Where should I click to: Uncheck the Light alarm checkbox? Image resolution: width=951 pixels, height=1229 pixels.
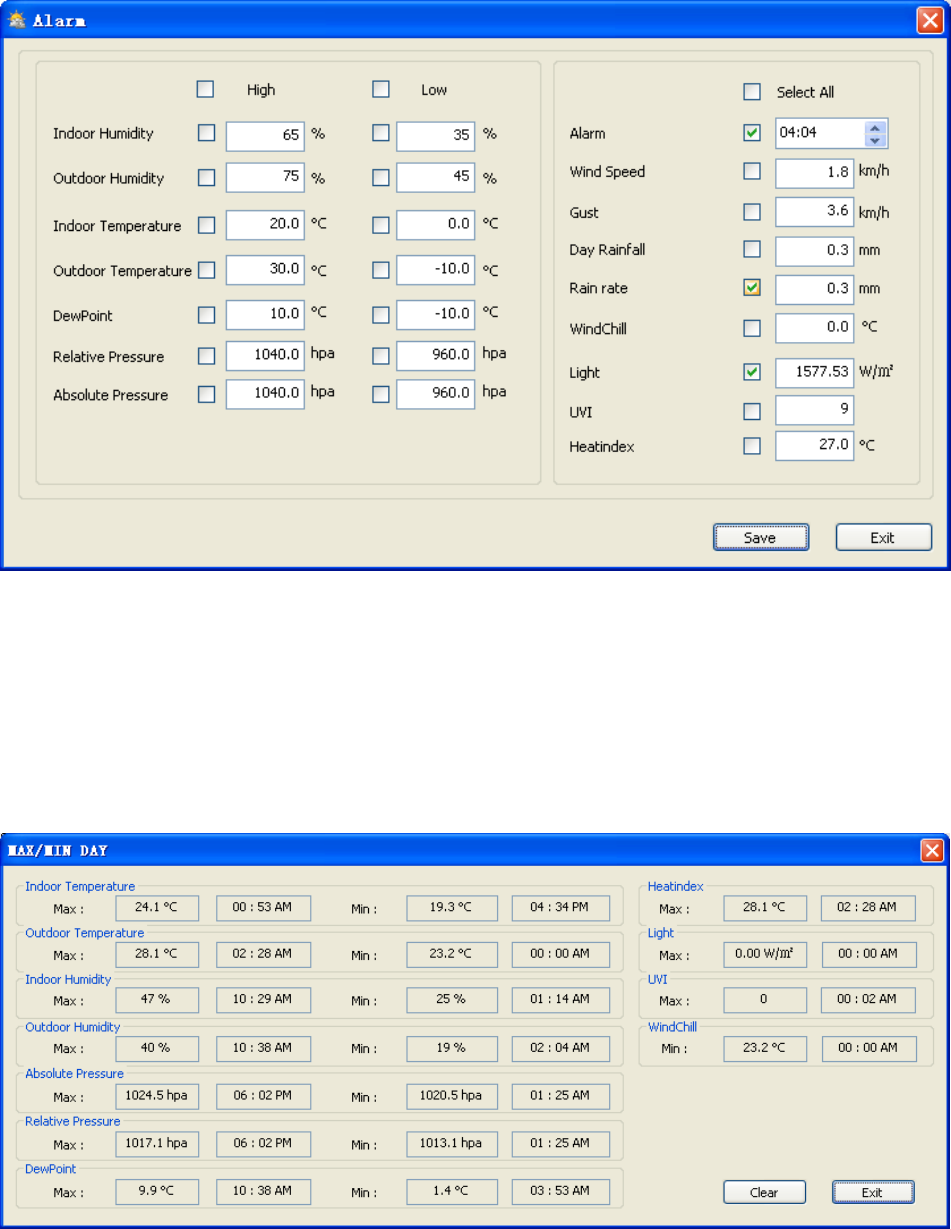(x=752, y=372)
